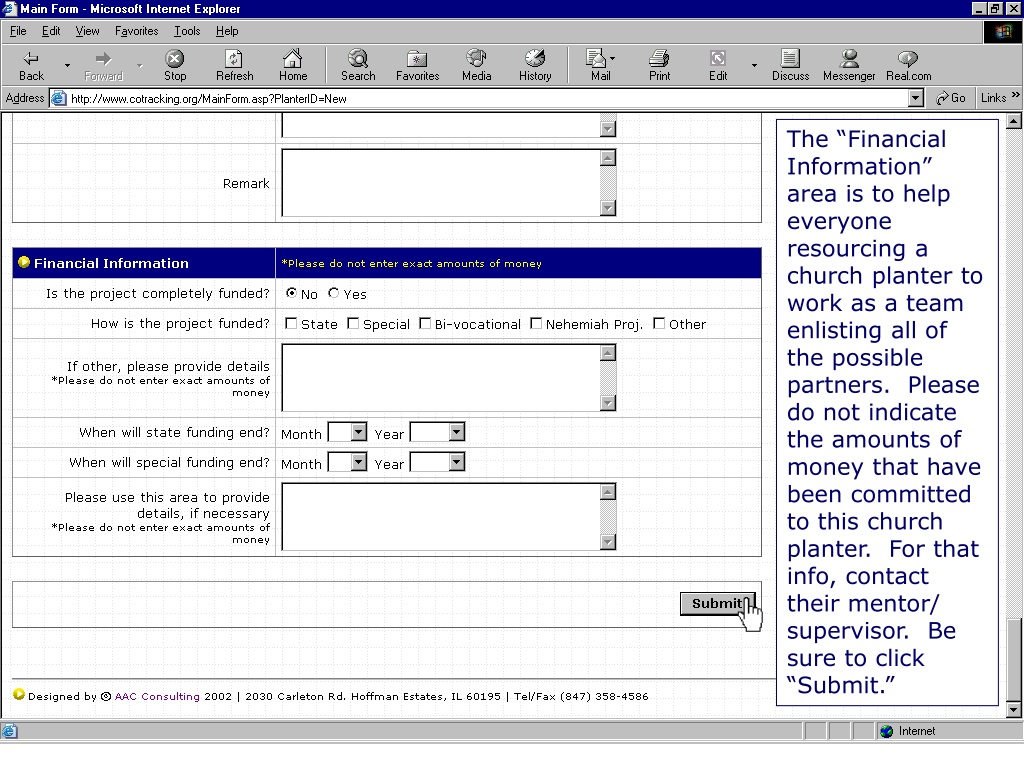
Task: Click the page icon in address bar
Action: coord(59,99)
